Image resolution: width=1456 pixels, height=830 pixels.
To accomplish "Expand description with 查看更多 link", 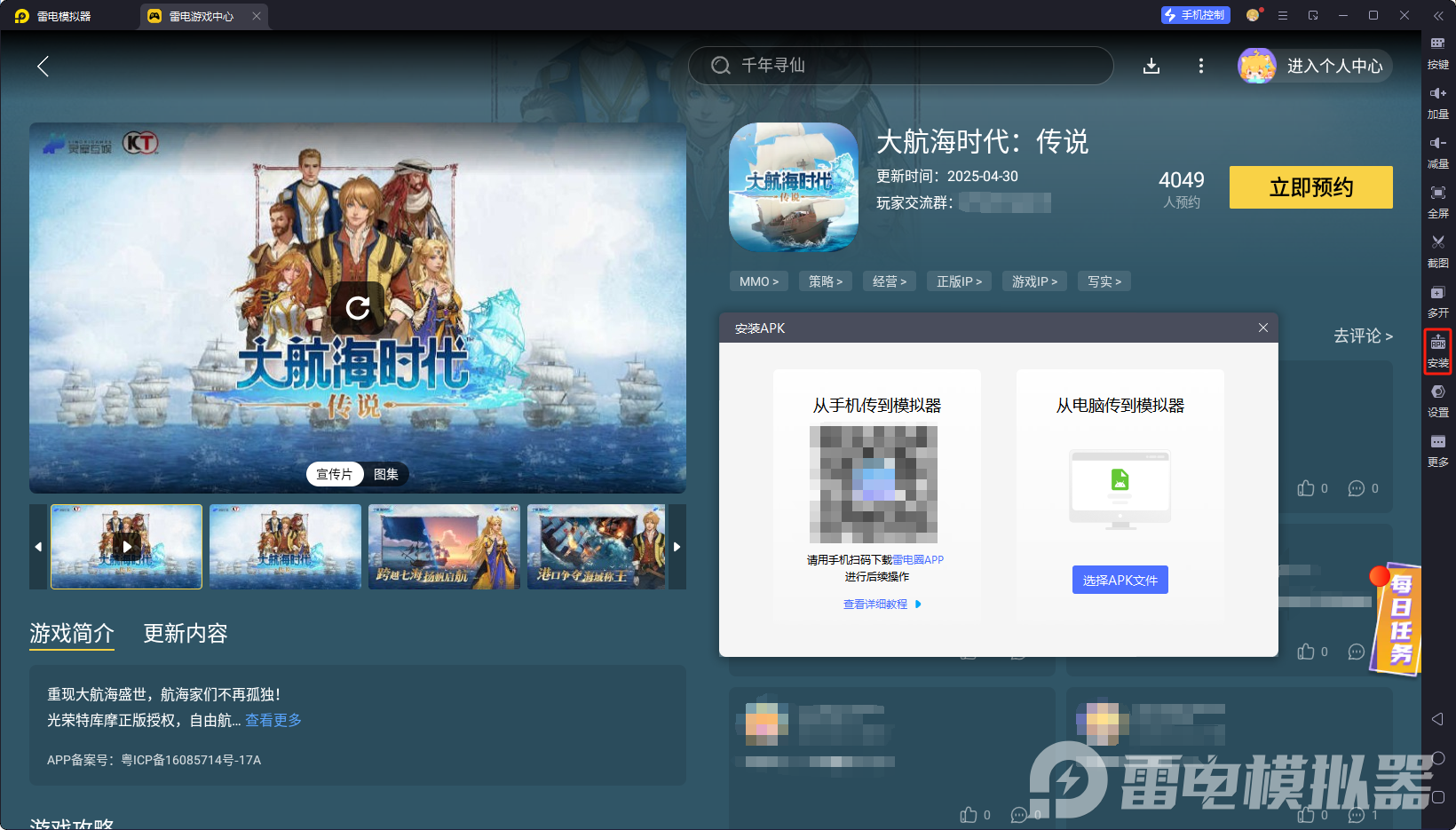I will (273, 720).
